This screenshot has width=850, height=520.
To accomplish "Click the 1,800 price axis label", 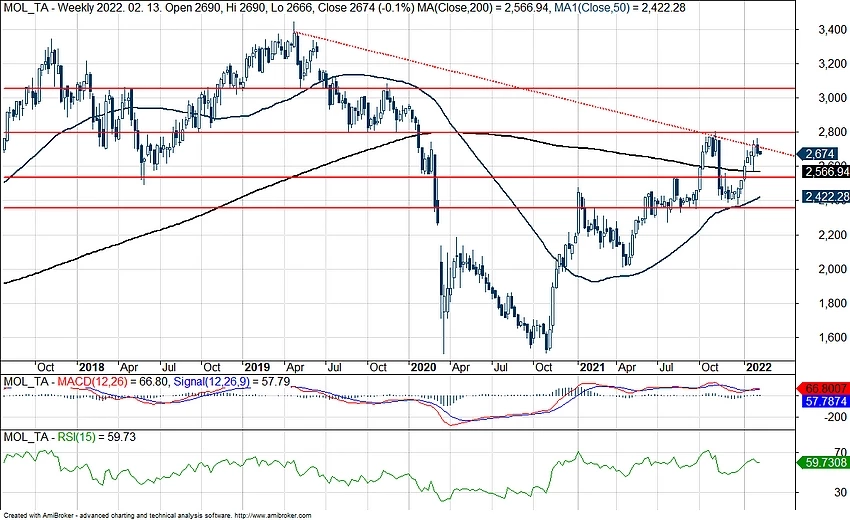I will click(x=832, y=303).
